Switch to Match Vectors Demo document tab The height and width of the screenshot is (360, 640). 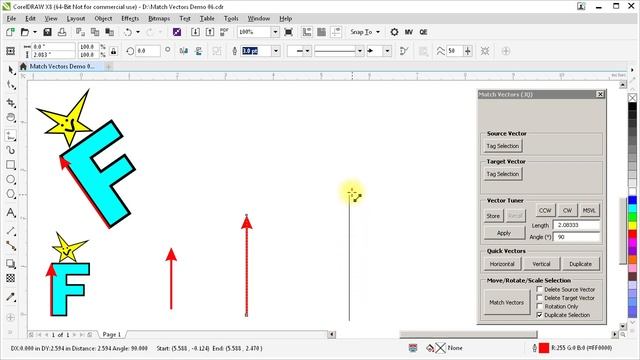click(61, 66)
